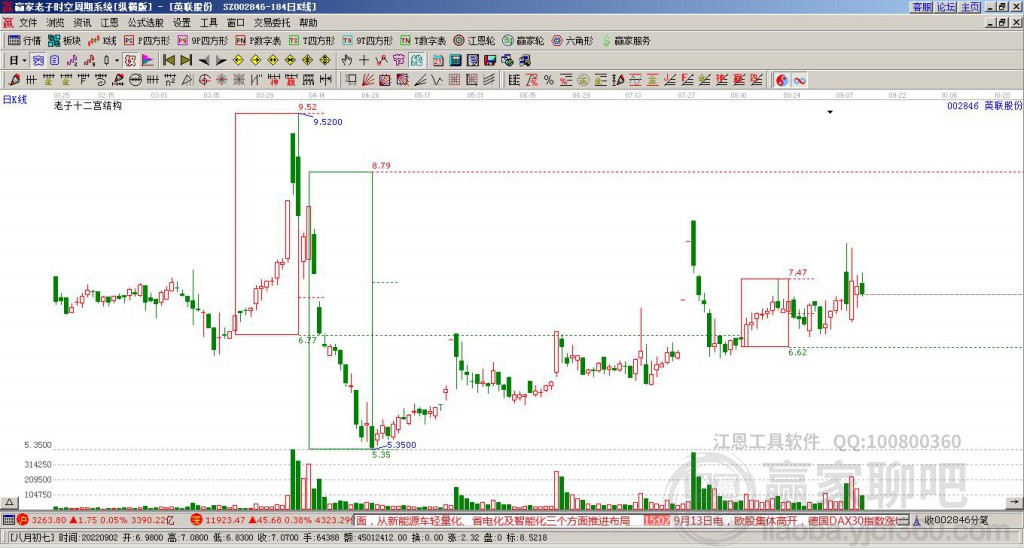Open the calendar icon
1024x548 pixels.
(438, 61)
